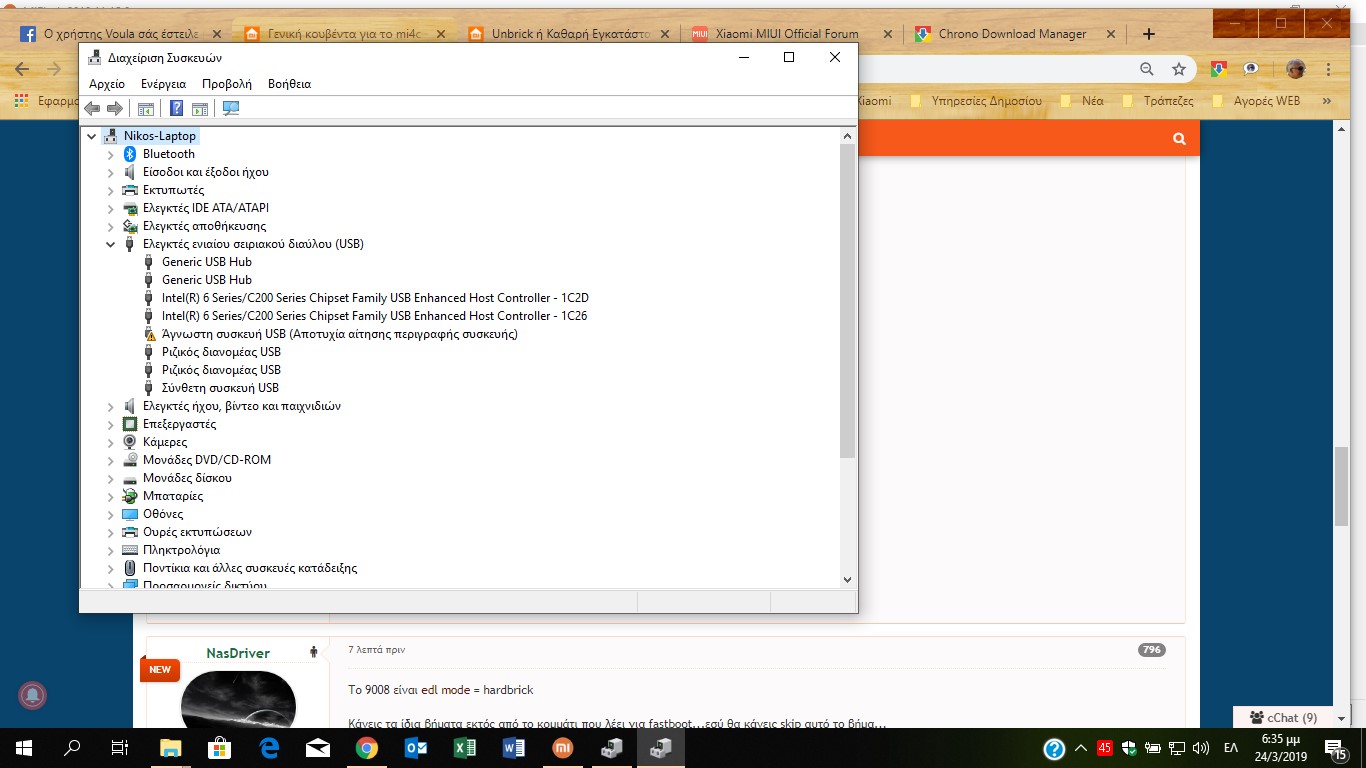The image size is (1366, 768).
Task: Open the Windows Start menu
Action: click(x=24, y=748)
